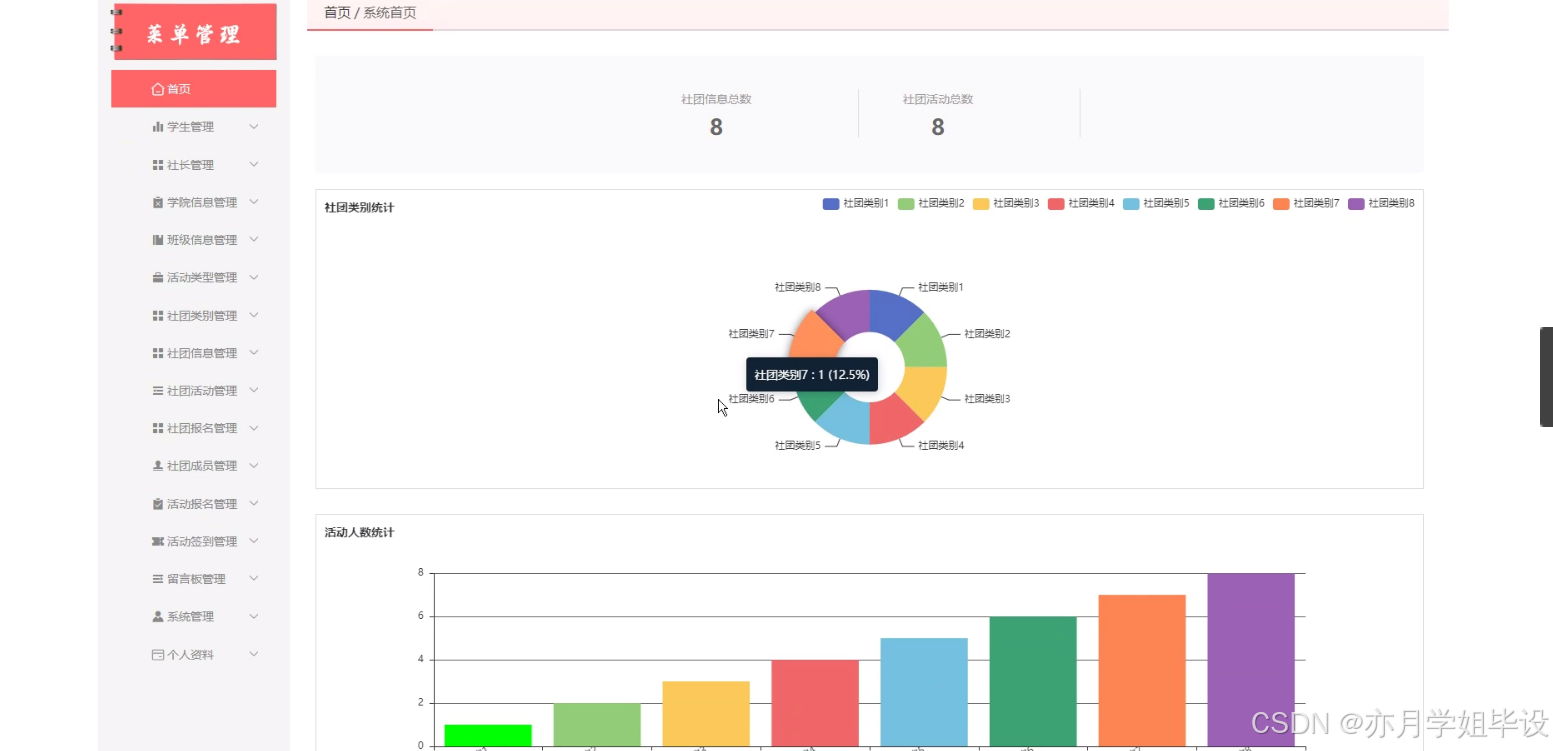Click the grid icon beside 社团信息管理
The height and width of the screenshot is (751, 1553).
tap(157, 353)
